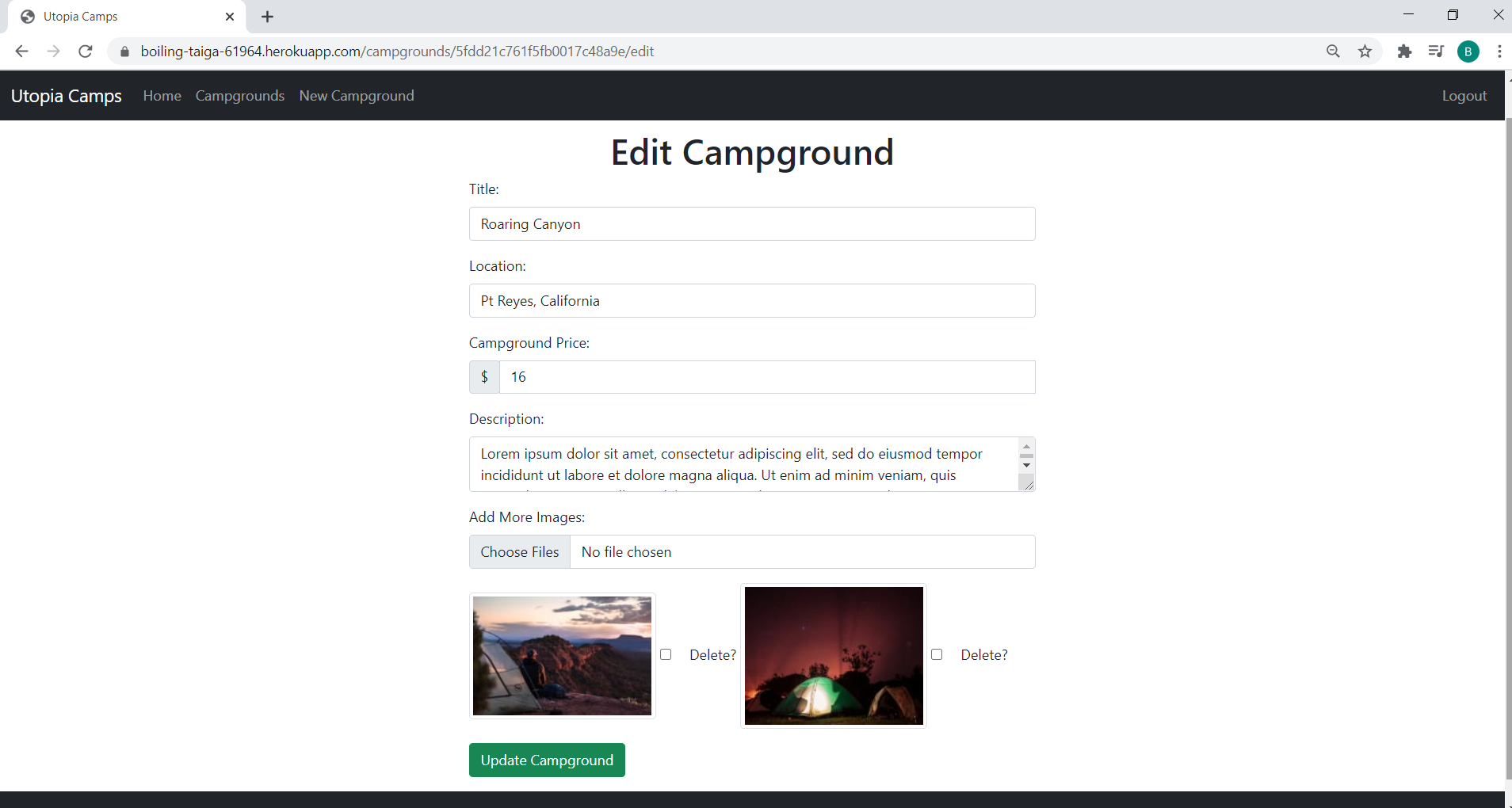Bookmark this page with the star icon
The height and width of the screenshot is (808, 1512).
click(x=1365, y=51)
